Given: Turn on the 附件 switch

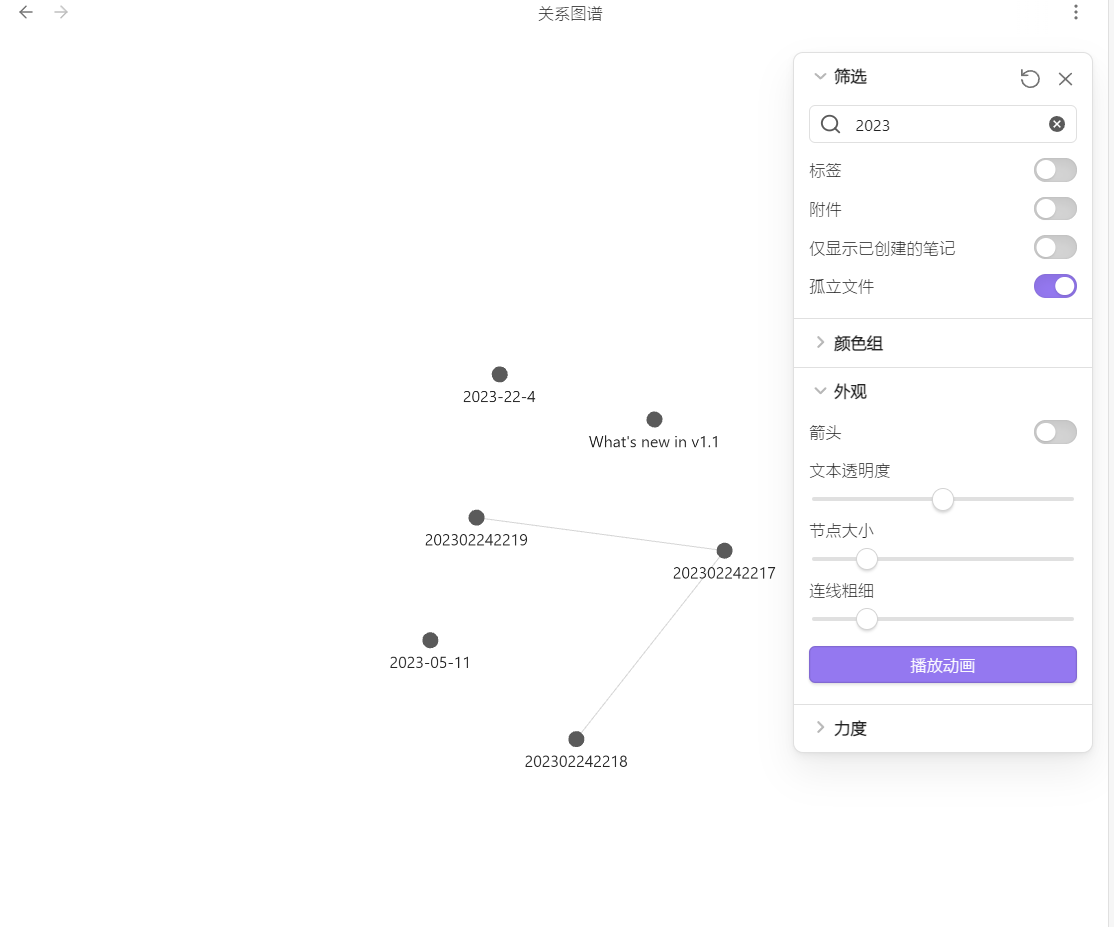Looking at the screenshot, I should click(x=1055, y=209).
